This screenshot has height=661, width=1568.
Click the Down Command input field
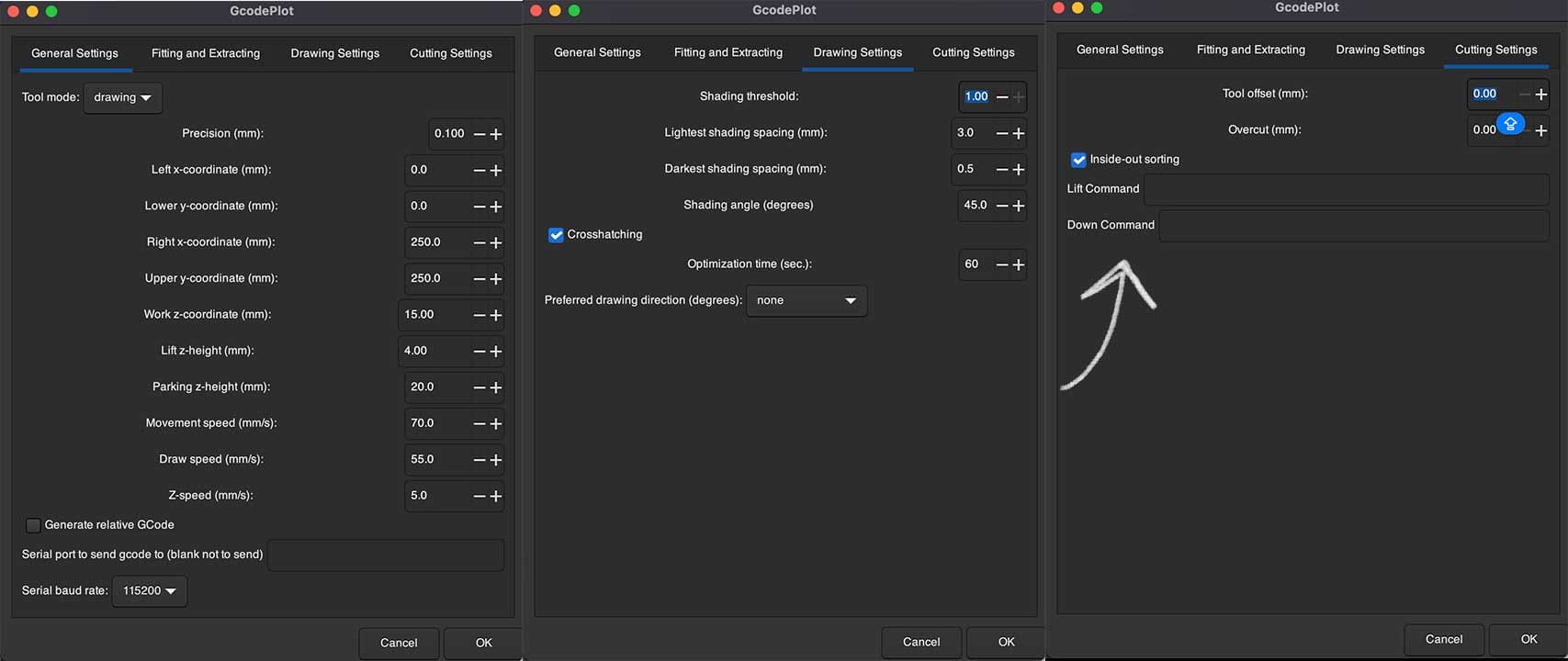pyautogui.click(x=1354, y=225)
